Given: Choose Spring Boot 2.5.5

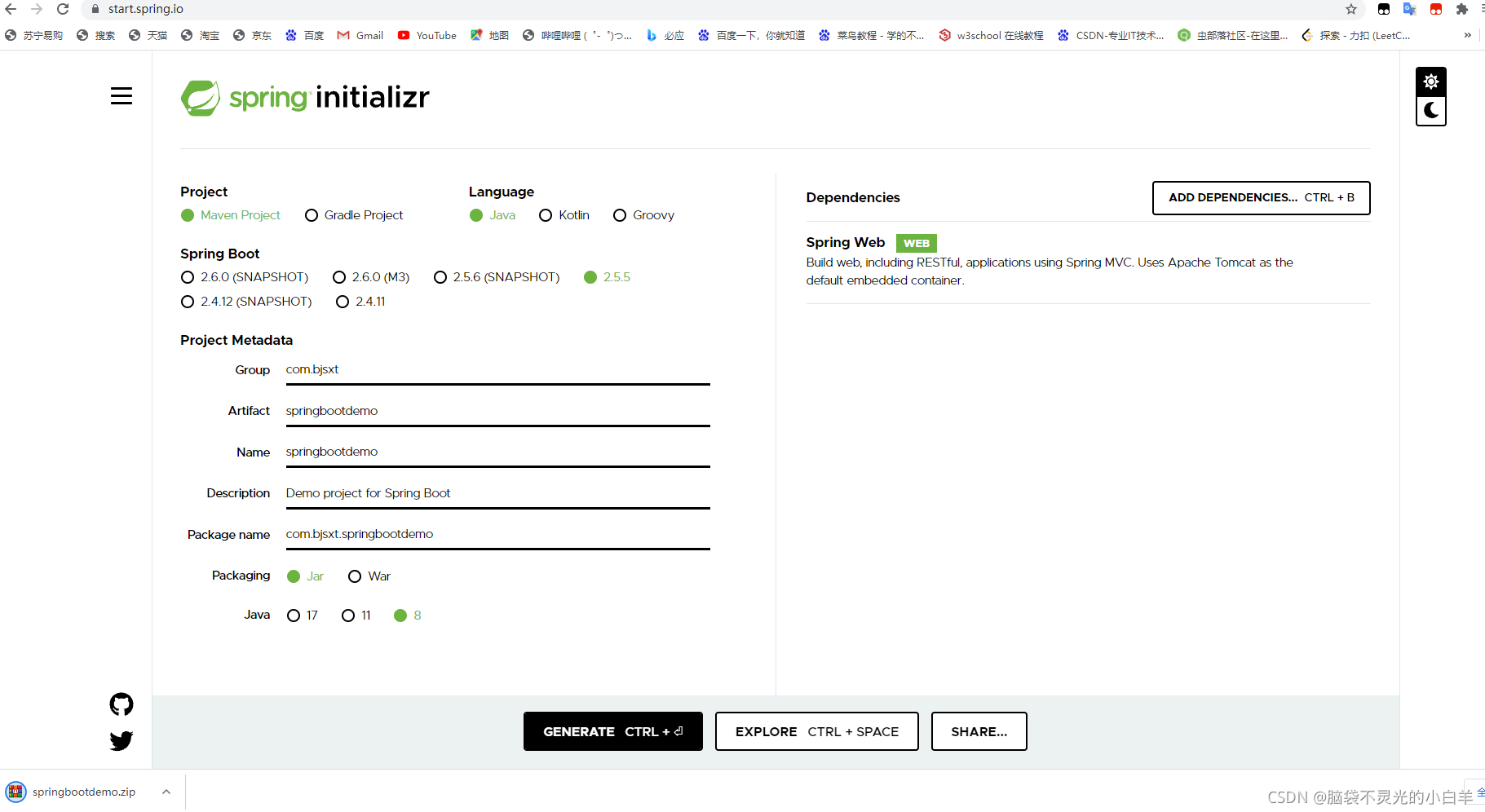Looking at the screenshot, I should pyautogui.click(x=608, y=277).
